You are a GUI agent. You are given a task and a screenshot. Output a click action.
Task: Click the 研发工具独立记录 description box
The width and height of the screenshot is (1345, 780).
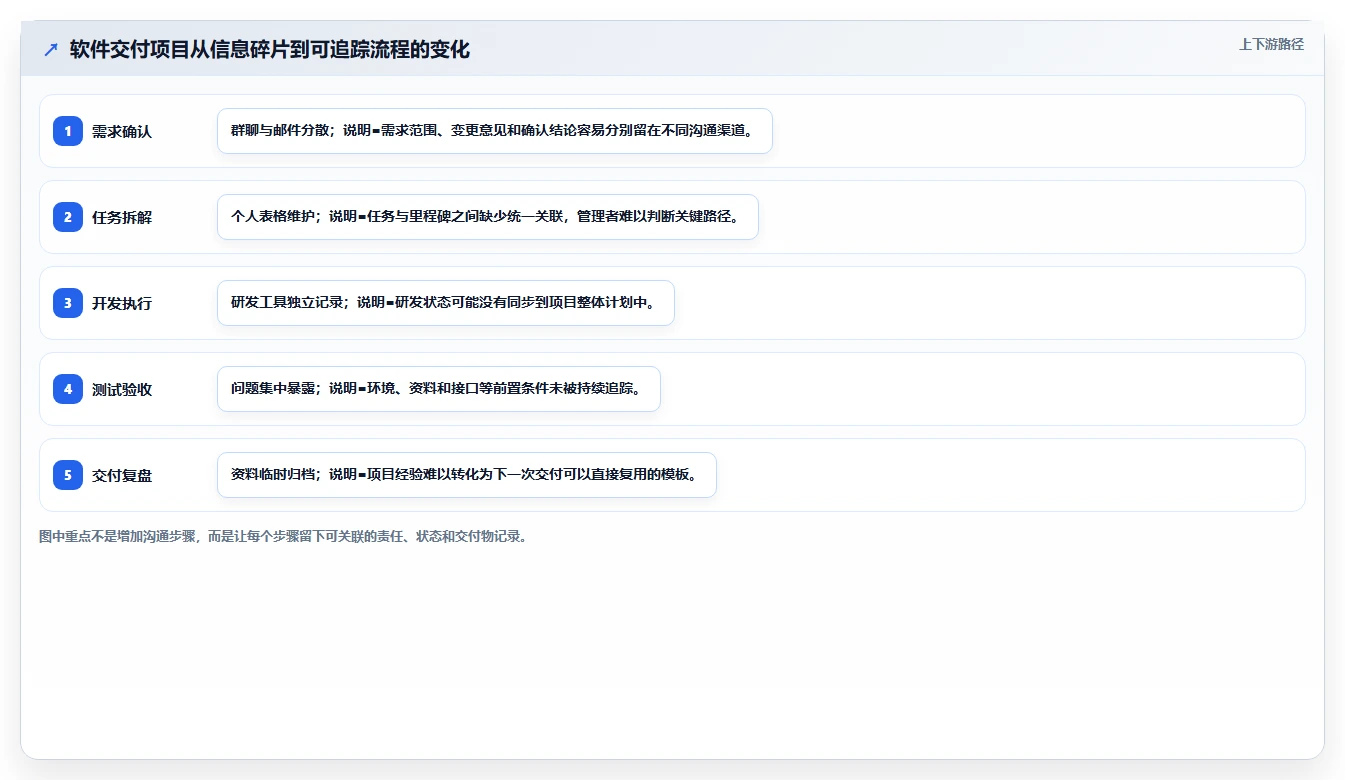(x=446, y=303)
